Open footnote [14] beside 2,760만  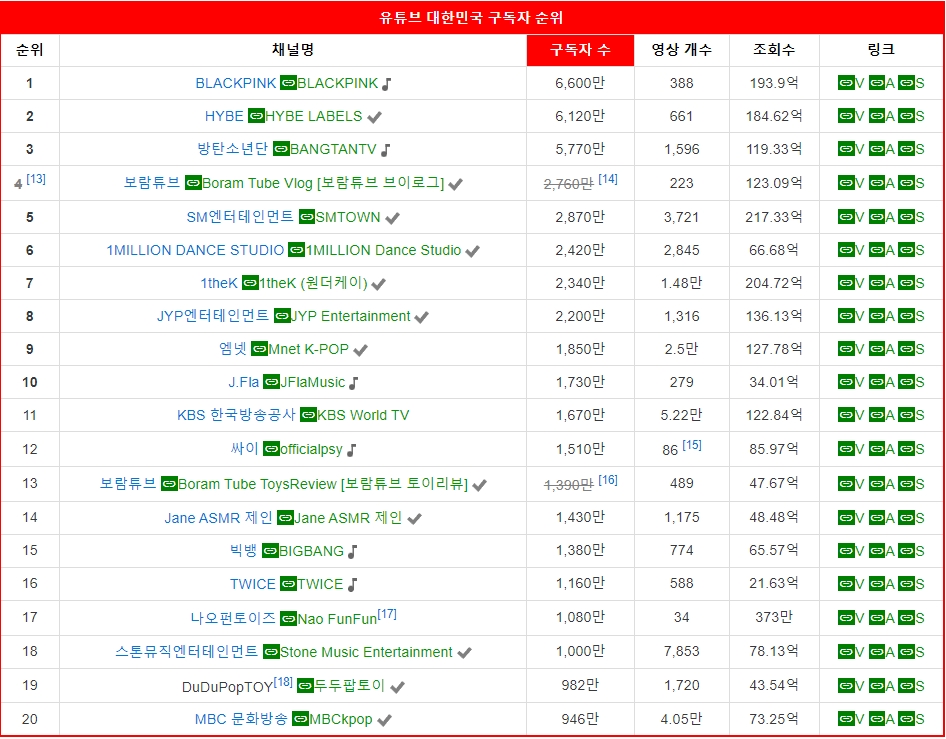(x=608, y=179)
